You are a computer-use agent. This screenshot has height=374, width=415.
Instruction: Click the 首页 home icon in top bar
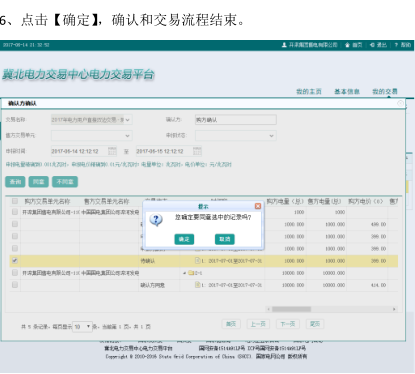347,45
